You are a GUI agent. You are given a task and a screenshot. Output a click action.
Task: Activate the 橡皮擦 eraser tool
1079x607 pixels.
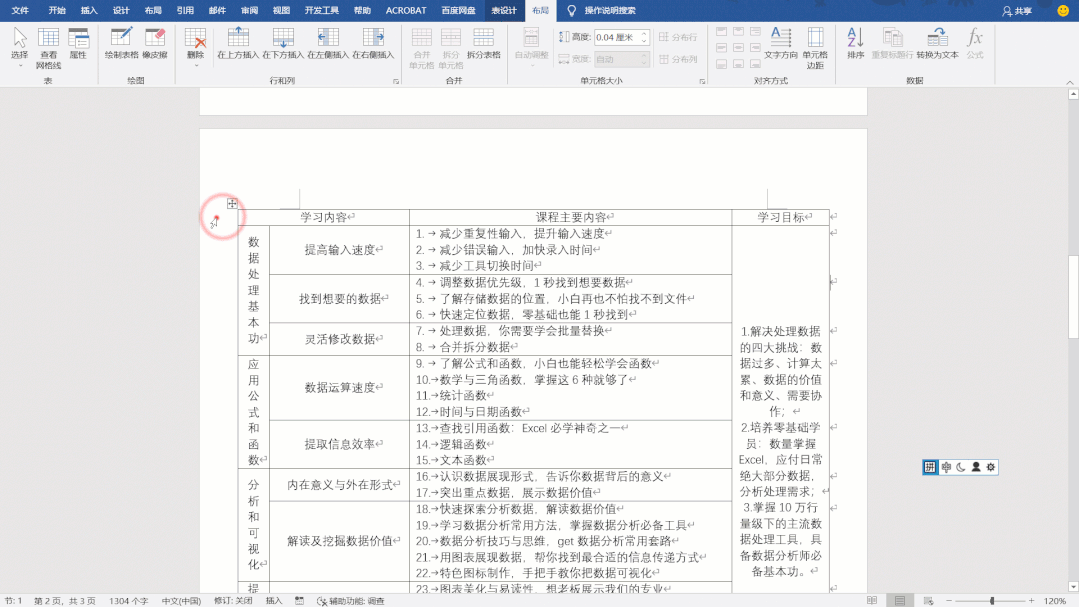155,43
